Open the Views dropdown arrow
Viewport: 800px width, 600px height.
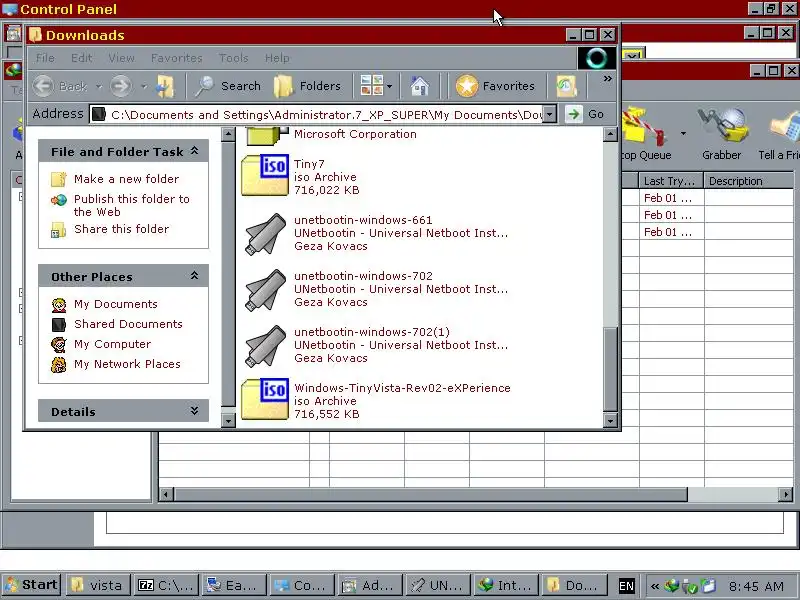(390, 86)
